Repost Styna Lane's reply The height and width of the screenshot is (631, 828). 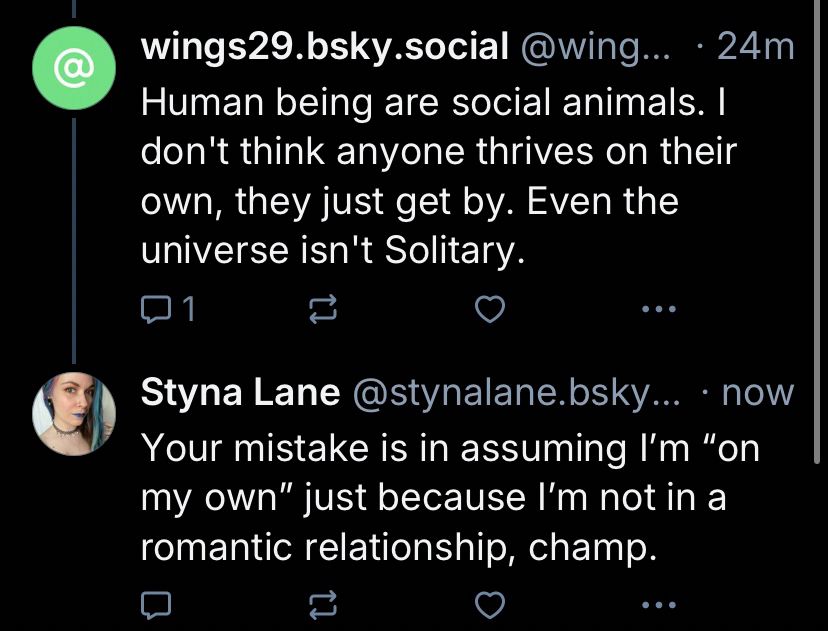click(322, 603)
